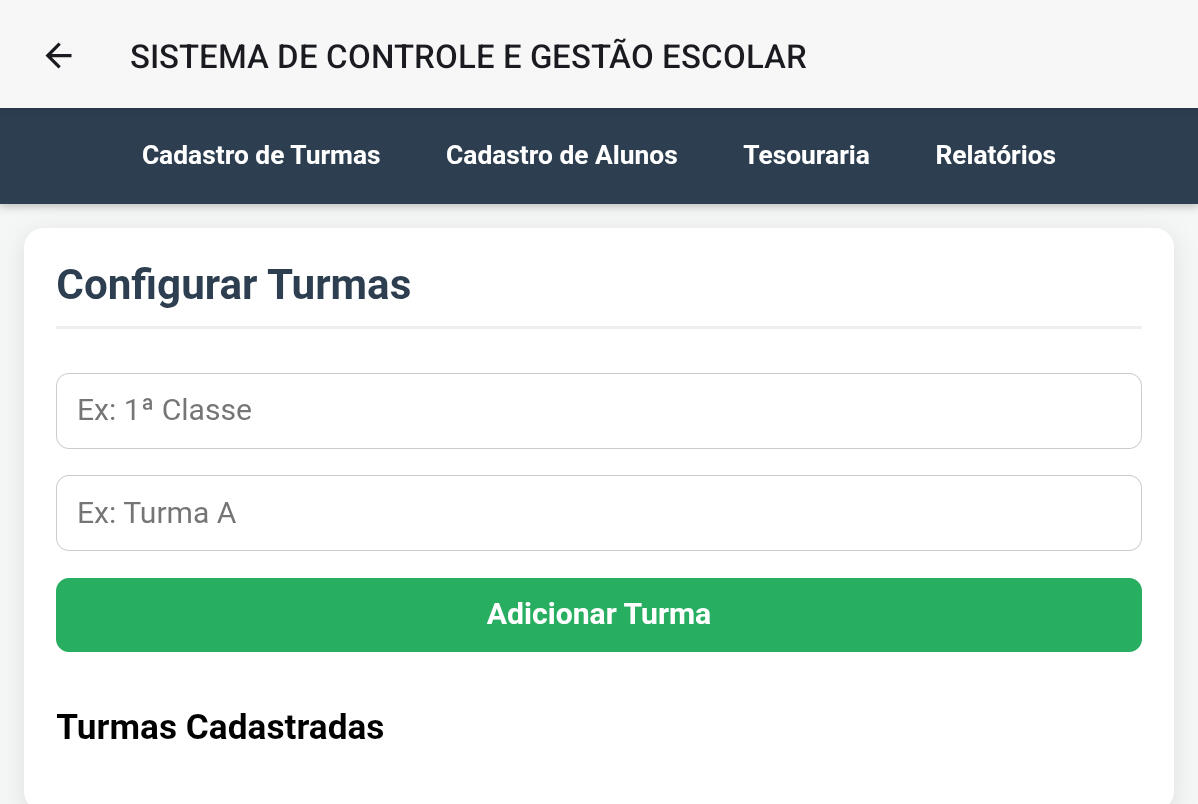The height and width of the screenshot is (804, 1198).
Task: Open the Tesouraria section
Action: [806, 155]
